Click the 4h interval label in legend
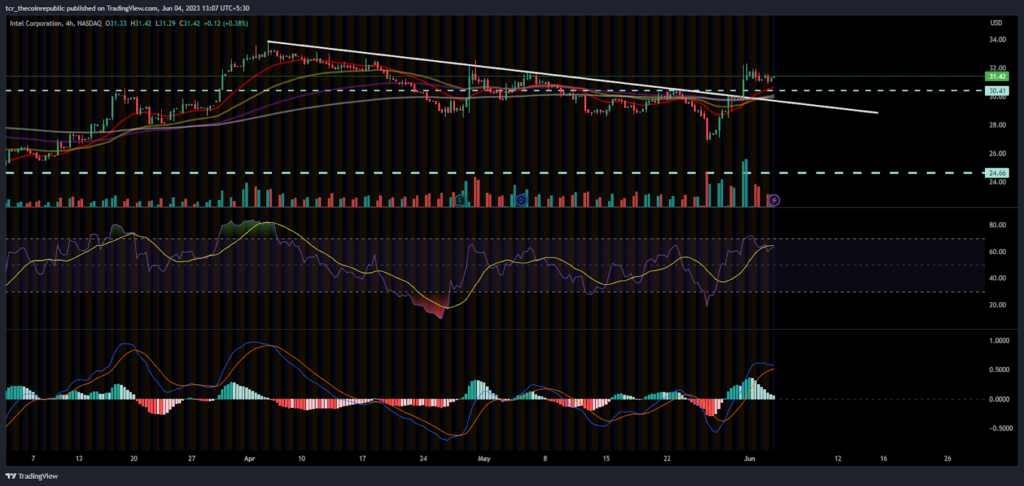The height and width of the screenshot is (486, 1024). (x=70, y=25)
